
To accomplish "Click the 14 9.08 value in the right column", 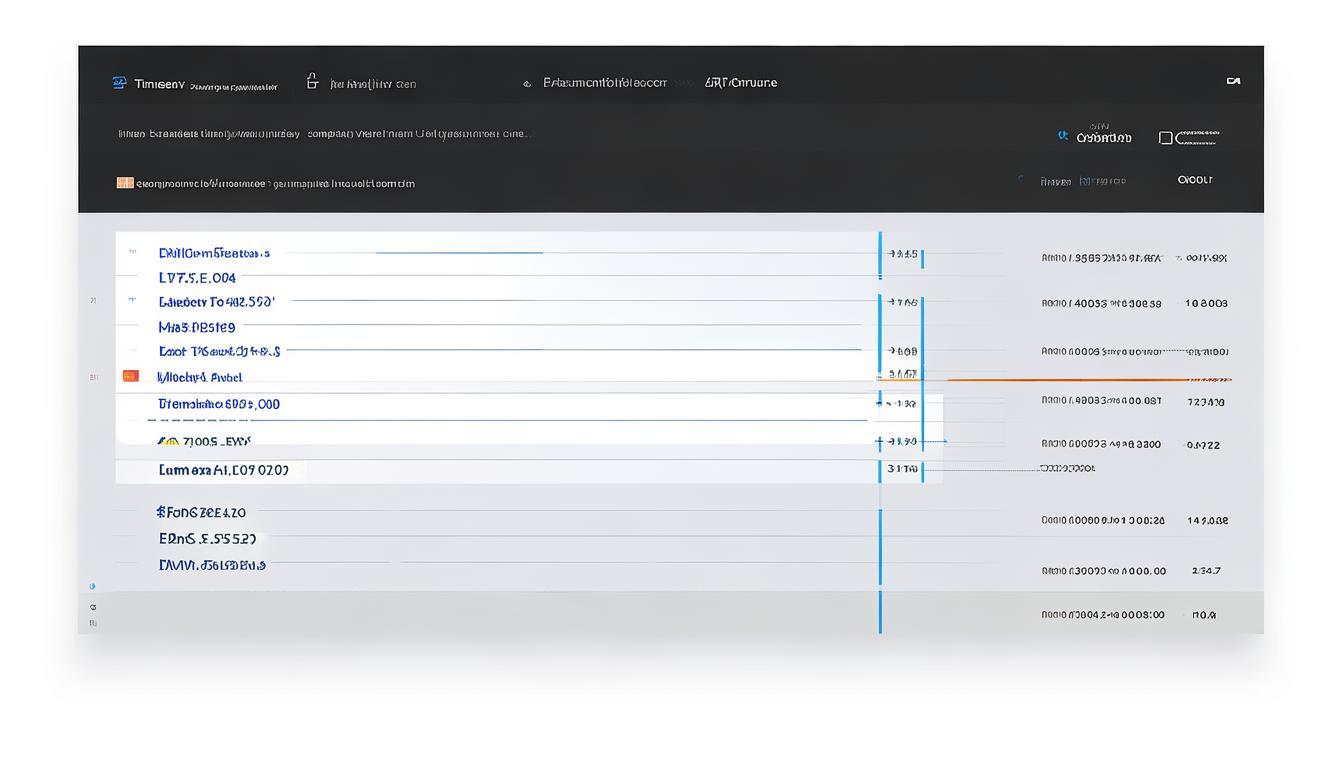I will tap(1207, 520).
